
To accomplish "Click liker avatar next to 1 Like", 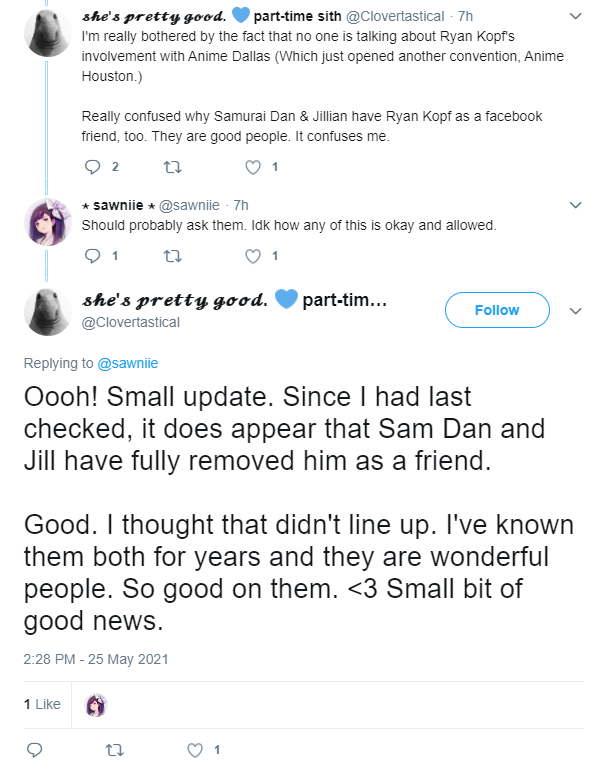I will pos(96,704).
